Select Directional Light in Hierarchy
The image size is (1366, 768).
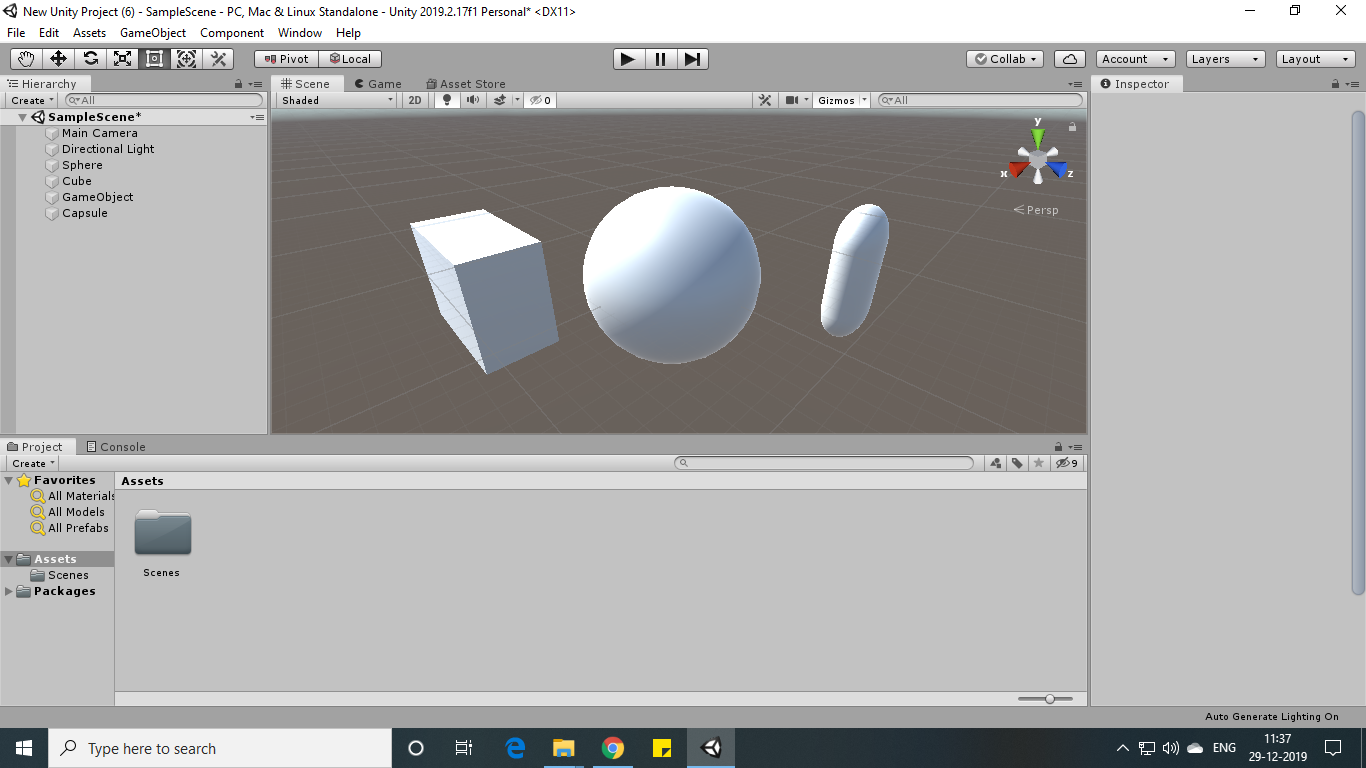[108, 149]
